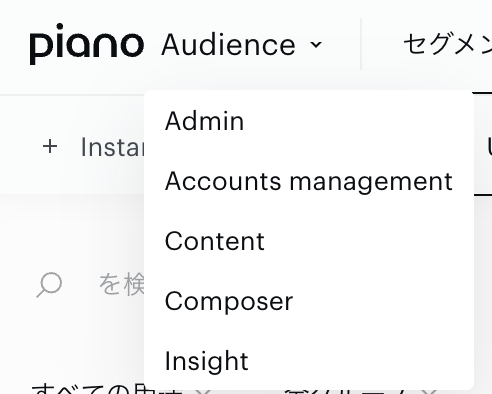Image resolution: width=492 pixels, height=394 pixels.
Task: Remove the すべての filter chip
Action: click(202, 391)
